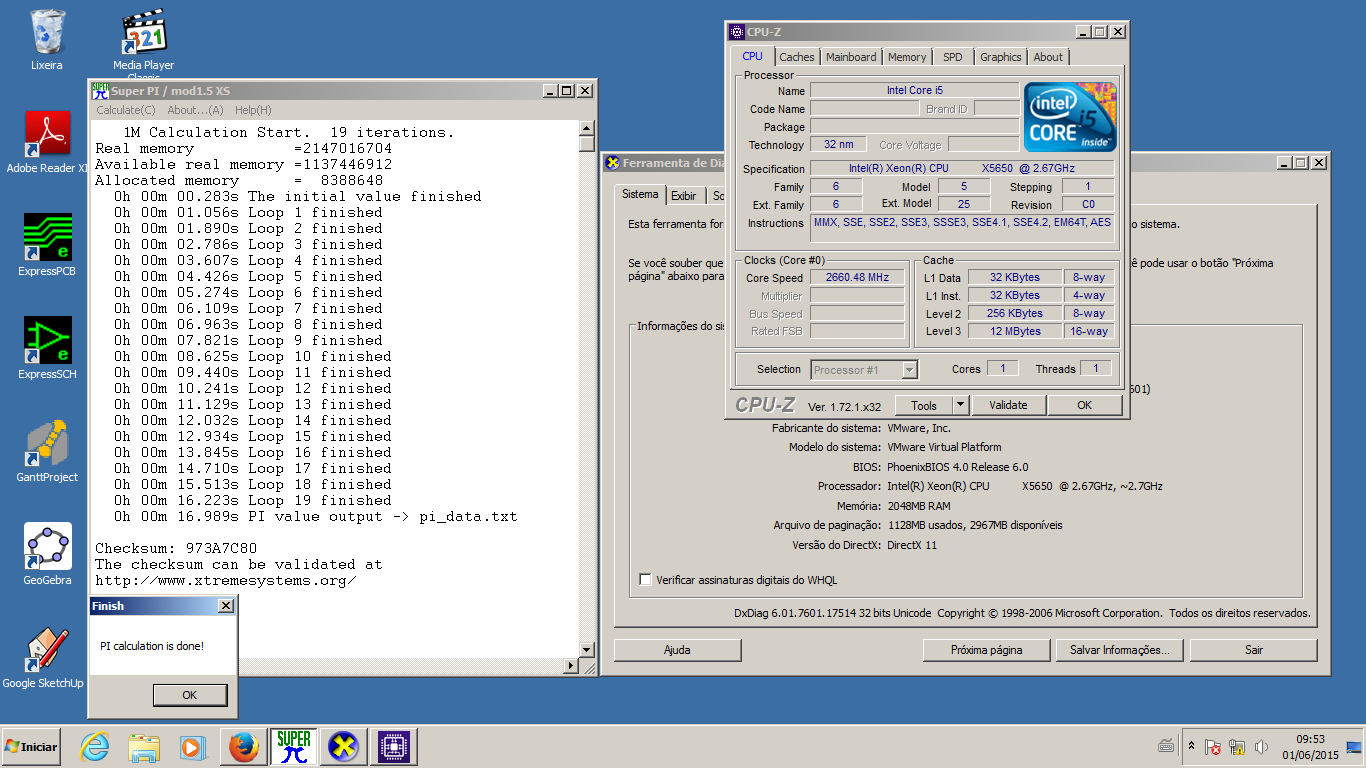Open the Calculate(C) menu in Super PI
Screen dimensions: 1366x768
[x=126, y=110]
